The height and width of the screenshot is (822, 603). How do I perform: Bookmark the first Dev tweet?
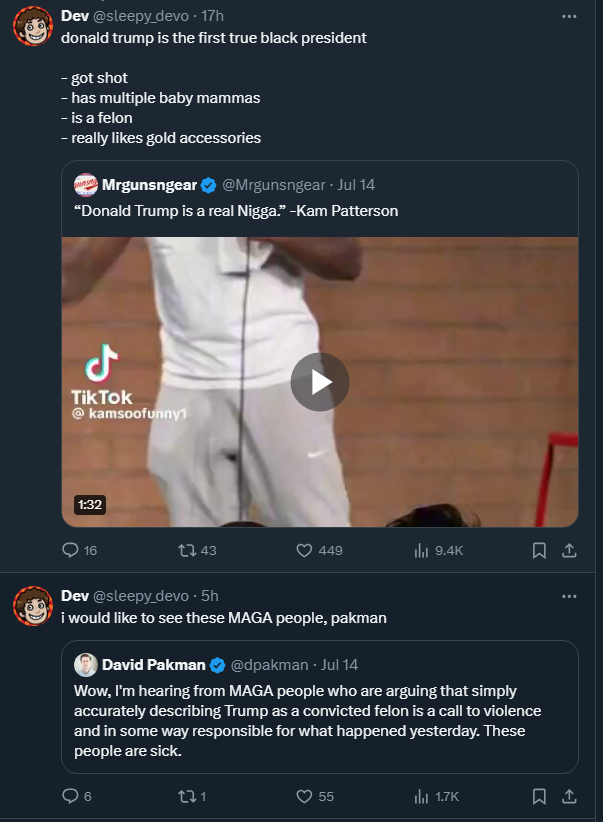539,550
